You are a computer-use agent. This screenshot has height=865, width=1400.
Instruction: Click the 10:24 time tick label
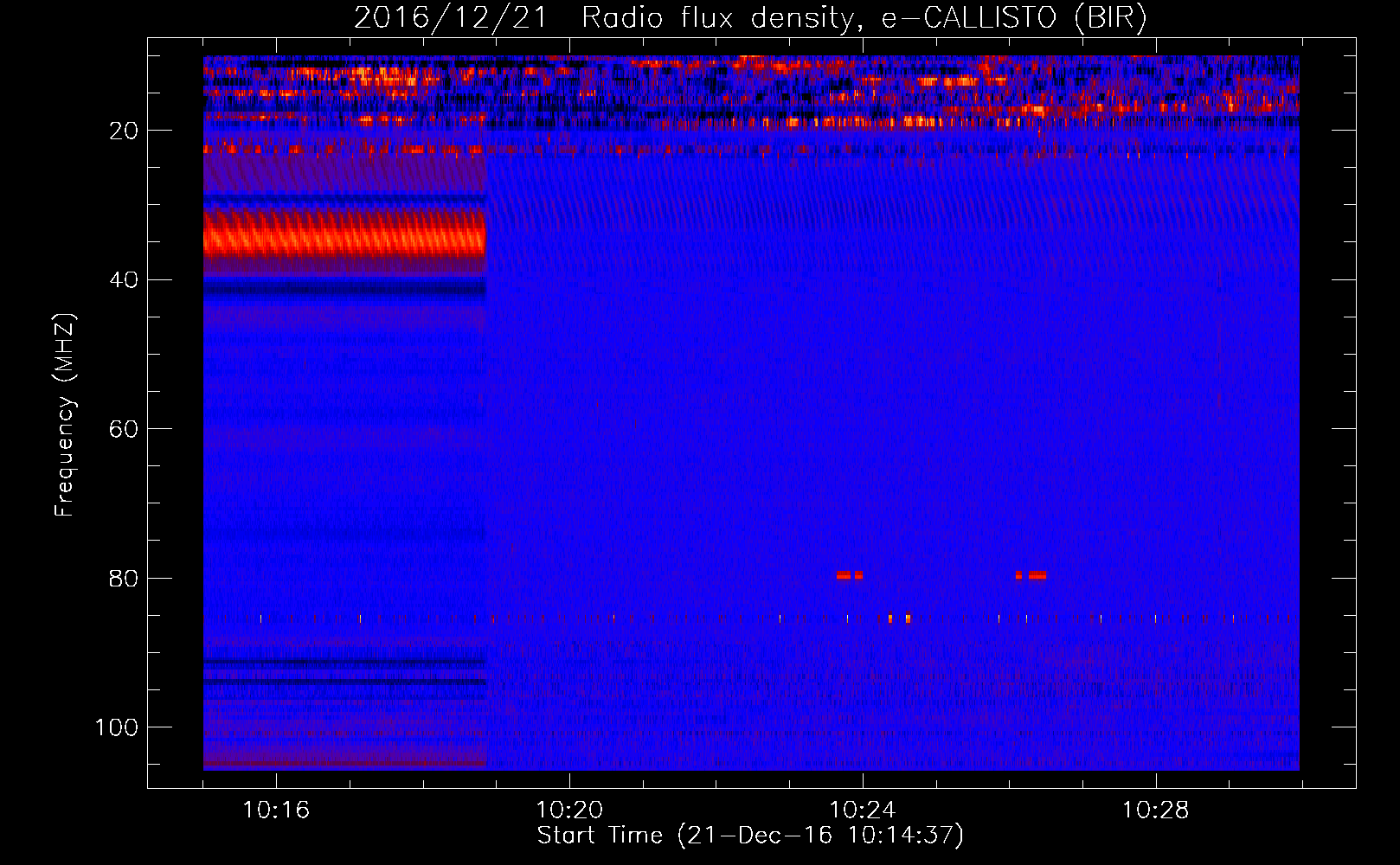863,811
